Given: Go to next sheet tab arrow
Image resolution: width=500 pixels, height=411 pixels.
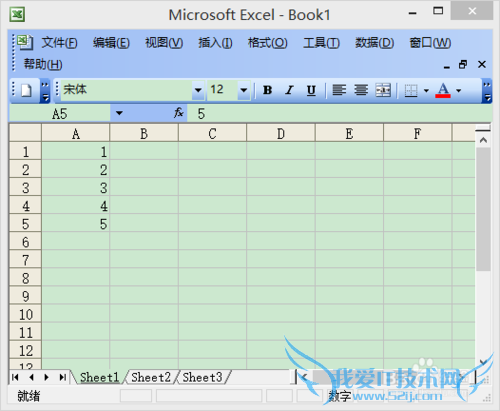Looking at the screenshot, I should [x=47, y=377].
